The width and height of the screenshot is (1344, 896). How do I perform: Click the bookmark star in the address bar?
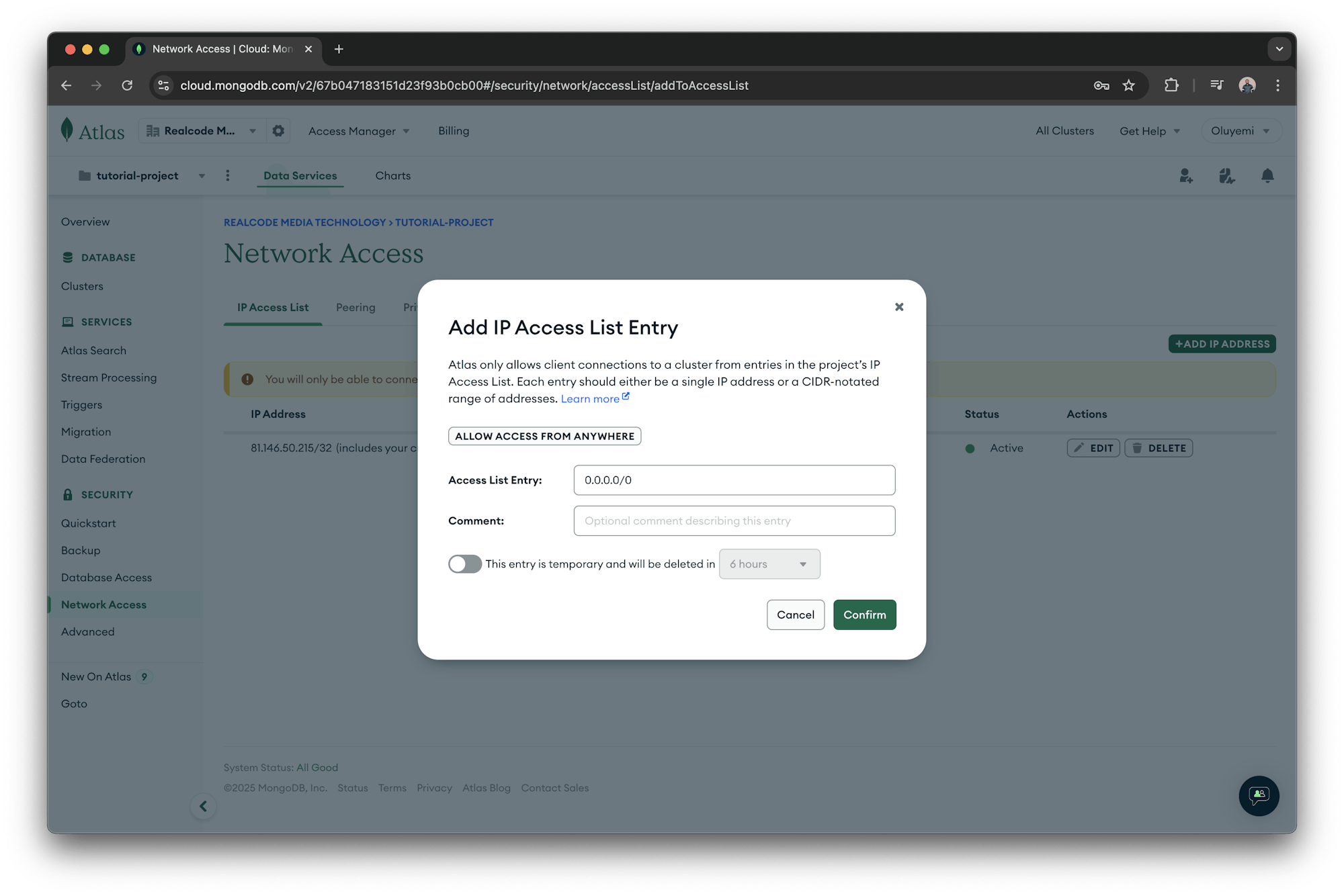1129,85
